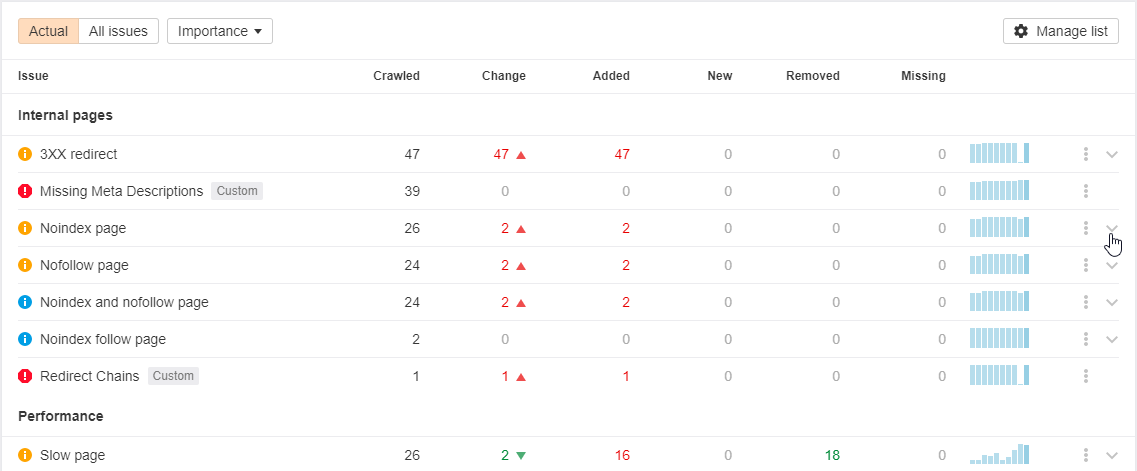
Task: Open the 3XX redirect issue
Action: 78,154
